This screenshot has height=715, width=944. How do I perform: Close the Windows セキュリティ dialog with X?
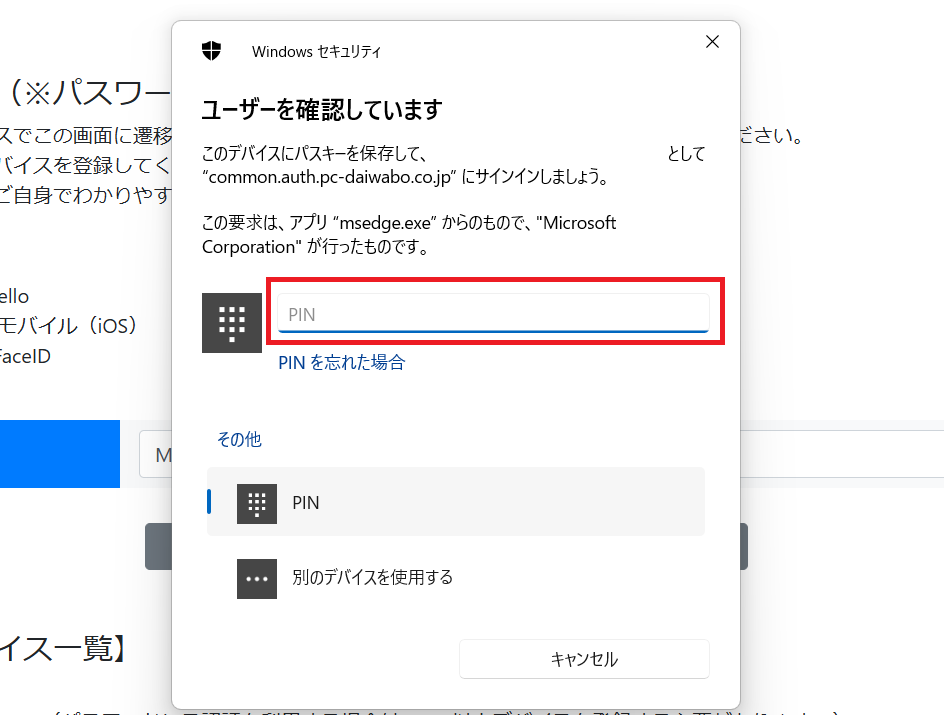coord(712,42)
